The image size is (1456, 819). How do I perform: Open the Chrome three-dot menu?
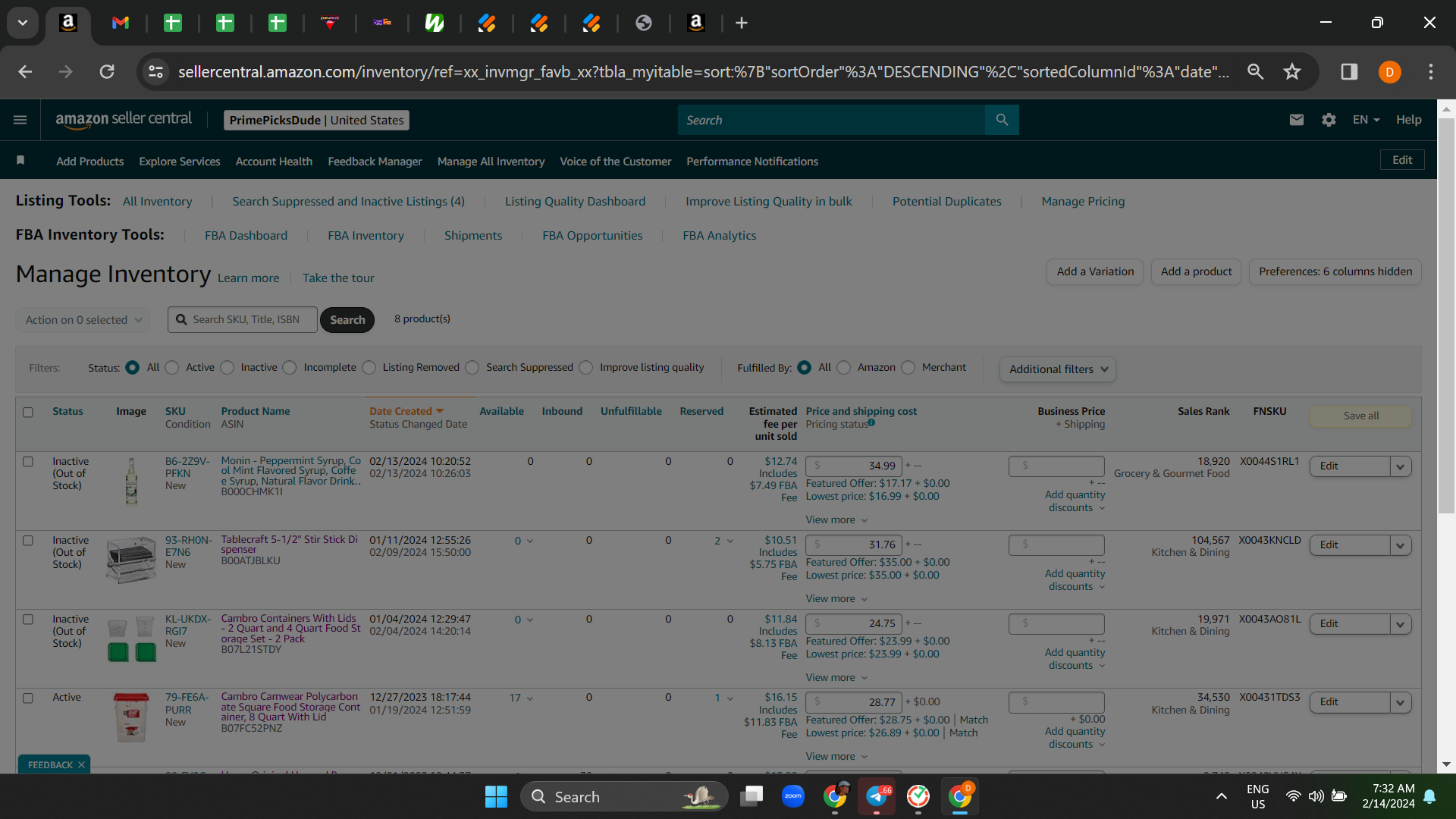pos(1431,71)
